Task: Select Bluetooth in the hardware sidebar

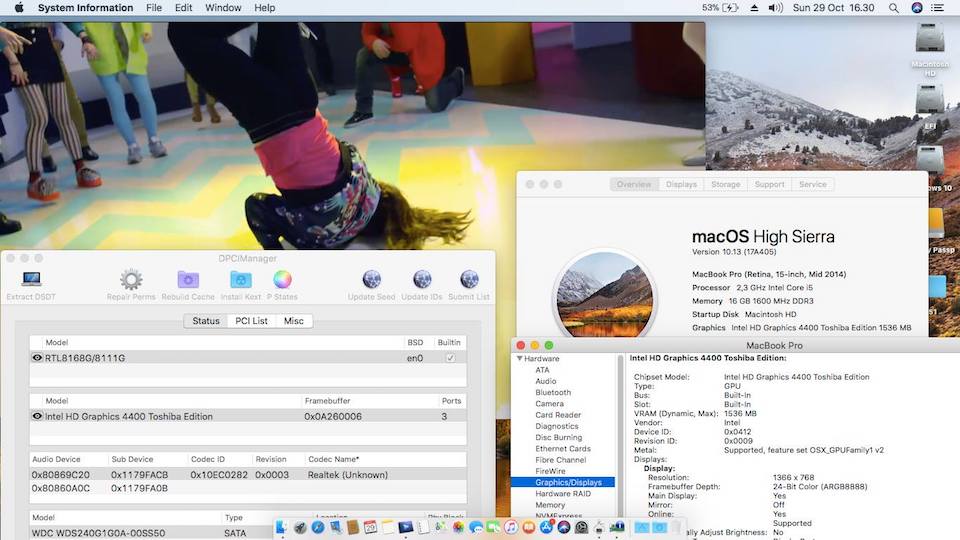Action: coord(553,393)
